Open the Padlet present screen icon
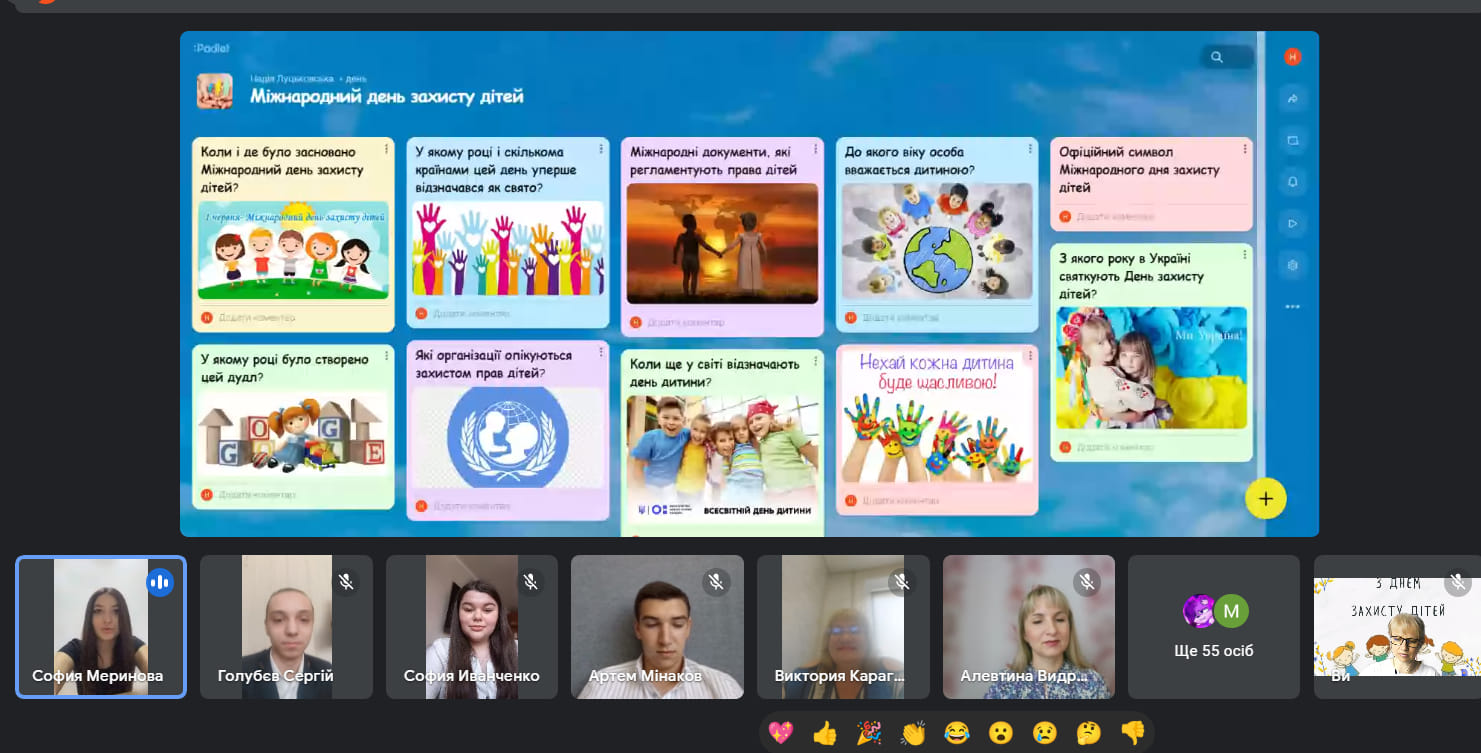This screenshot has width=1481, height=753. [x=1292, y=140]
